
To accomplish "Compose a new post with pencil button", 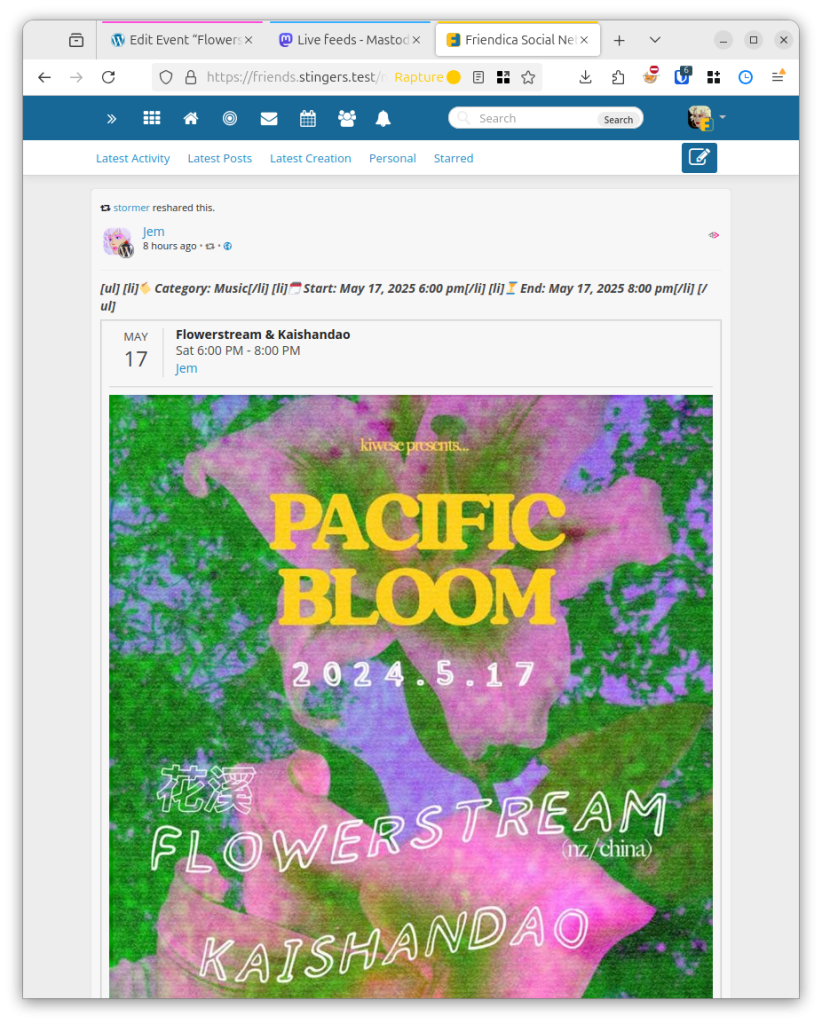I will (699, 158).
